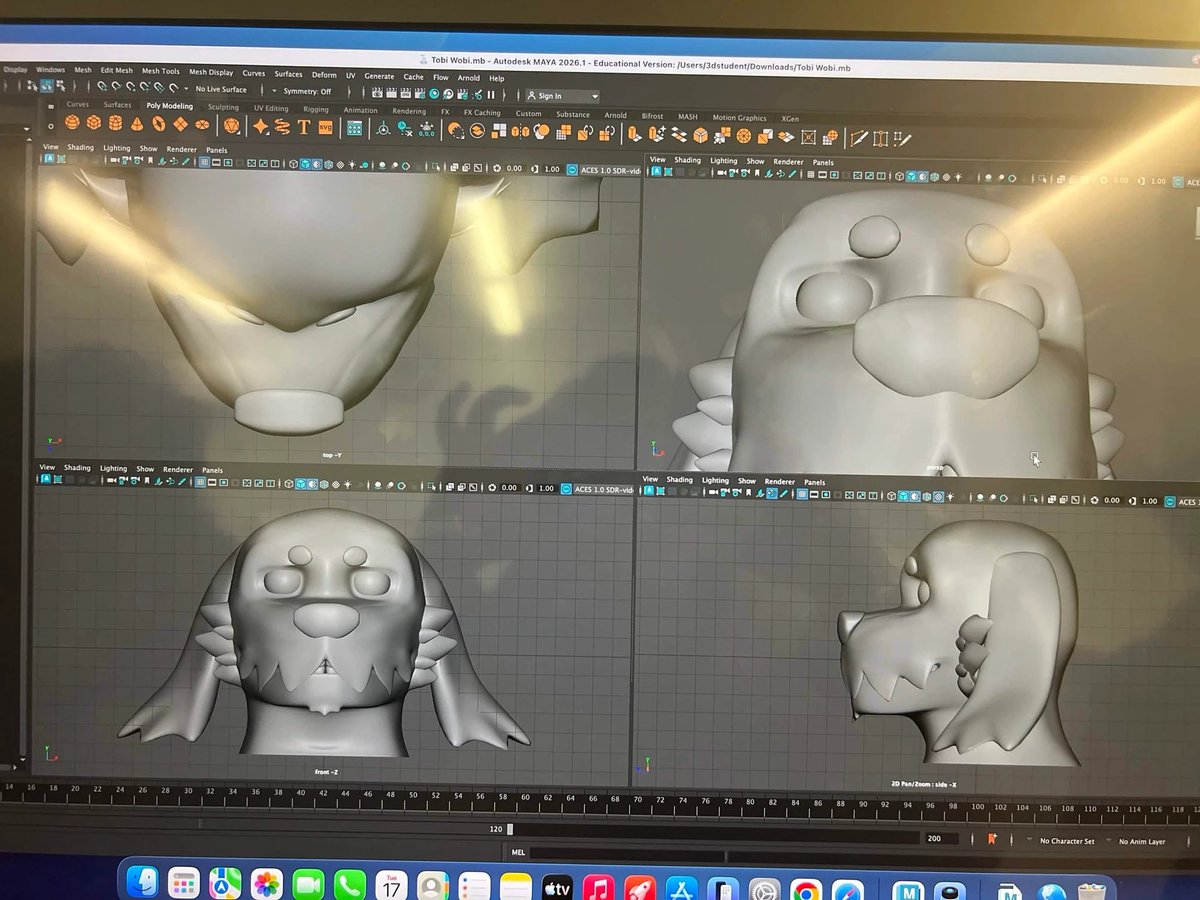Open Finder from the dock

(x=142, y=882)
